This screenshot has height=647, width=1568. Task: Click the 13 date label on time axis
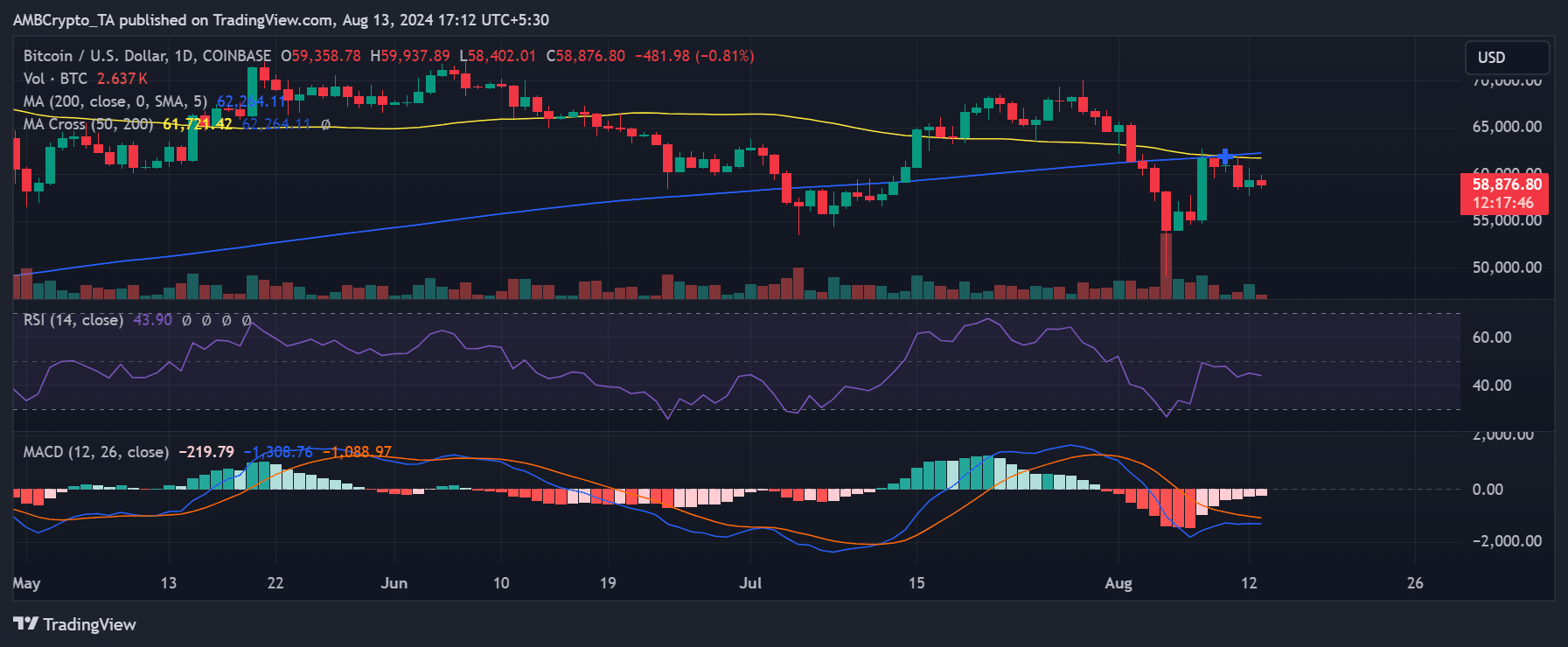[x=169, y=583]
